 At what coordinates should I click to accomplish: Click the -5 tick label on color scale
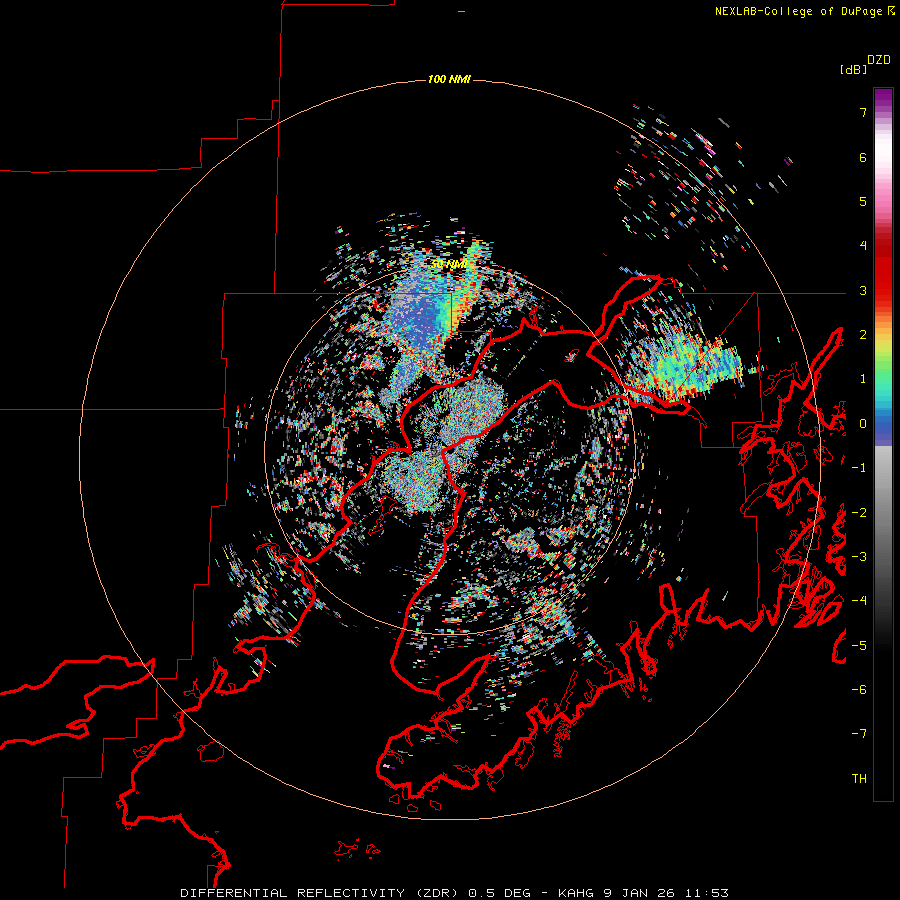tap(859, 646)
